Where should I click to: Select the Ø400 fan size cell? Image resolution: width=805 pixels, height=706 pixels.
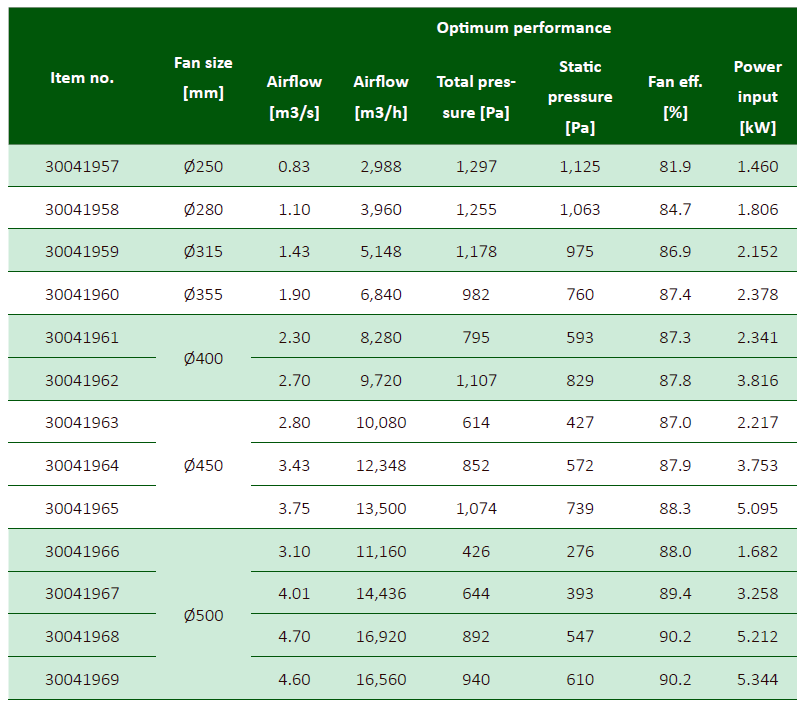click(203, 358)
